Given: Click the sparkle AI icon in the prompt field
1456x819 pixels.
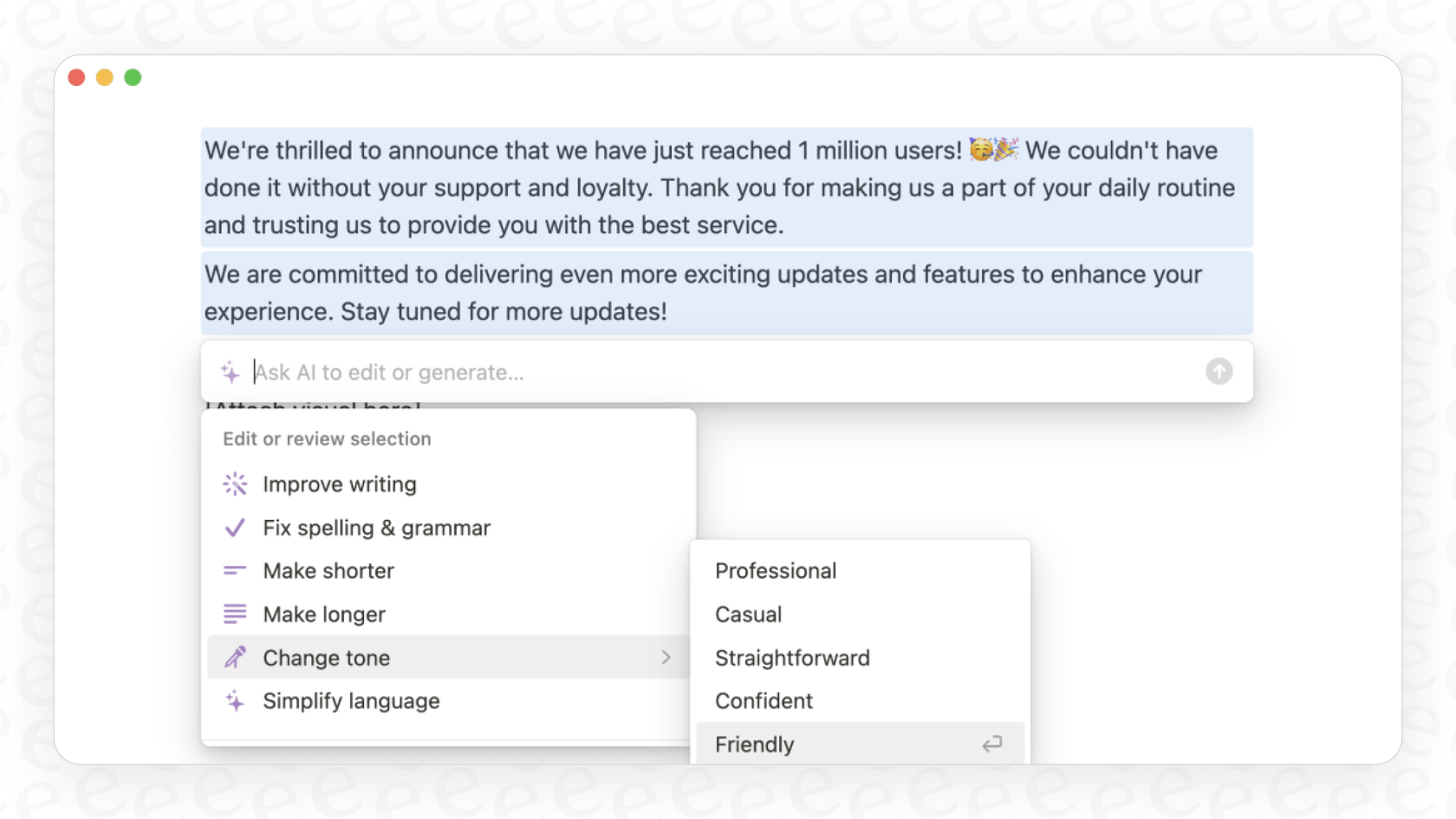Looking at the screenshot, I should tap(230, 372).
